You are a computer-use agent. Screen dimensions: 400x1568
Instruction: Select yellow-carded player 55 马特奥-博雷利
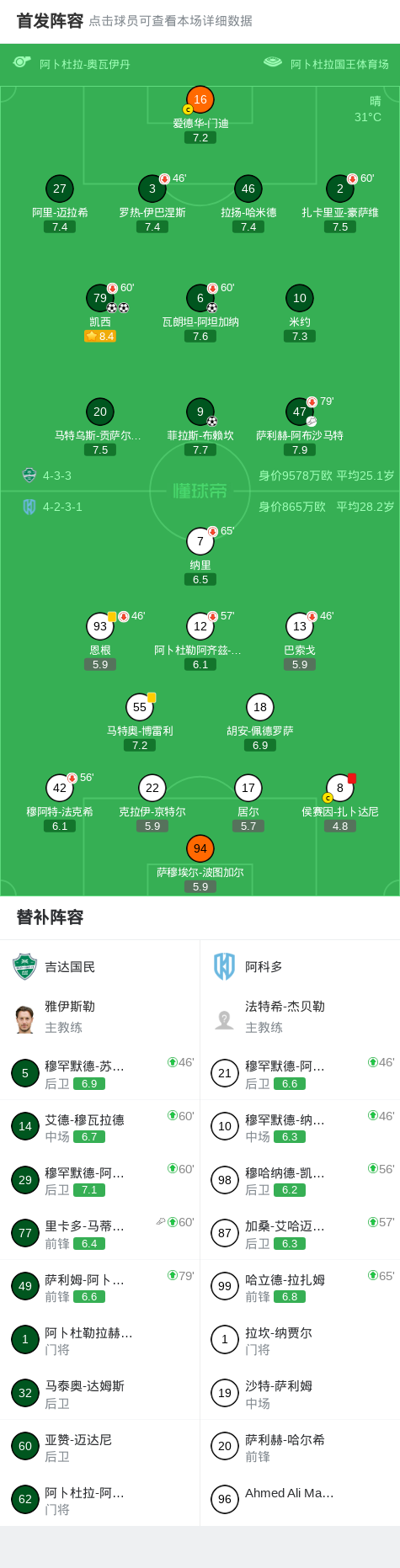[x=140, y=707]
